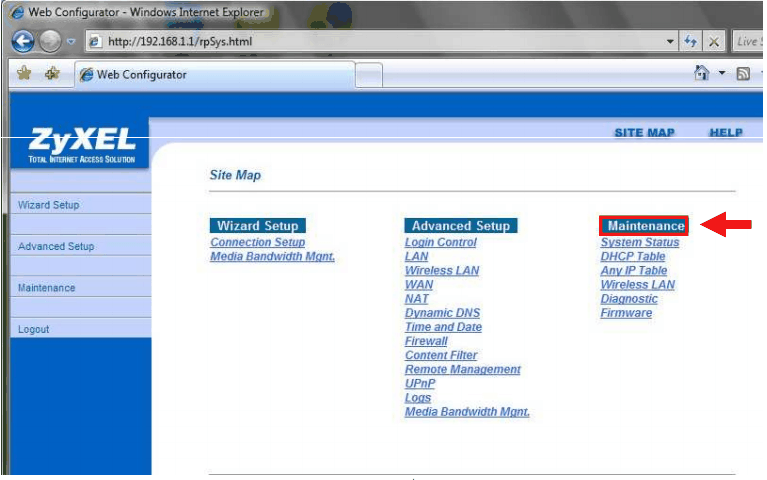The image size is (767, 480).
Task: Click in the URL address field
Action: point(380,41)
